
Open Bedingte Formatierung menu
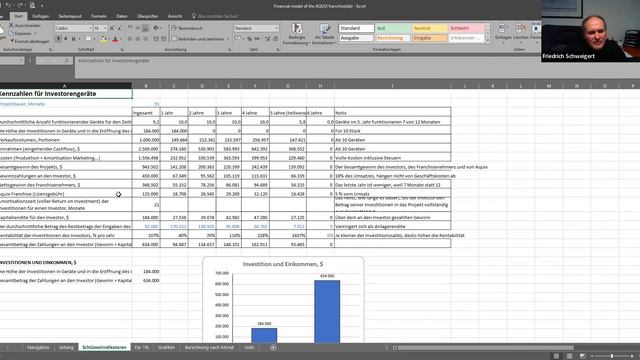[297, 34]
